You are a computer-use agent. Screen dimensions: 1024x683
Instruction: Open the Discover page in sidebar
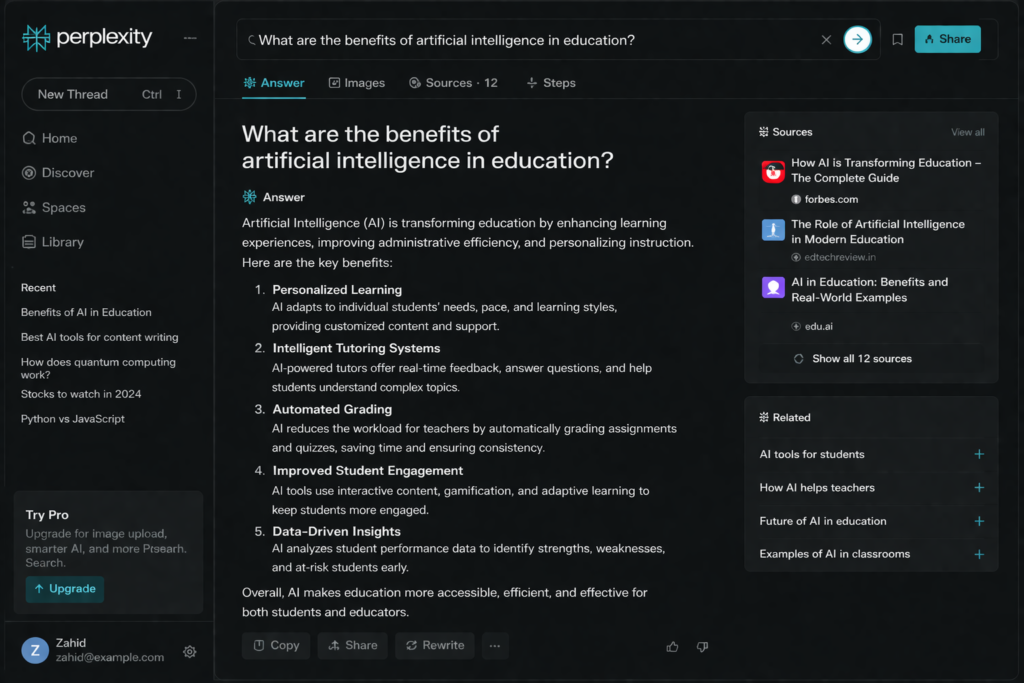click(67, 173)
